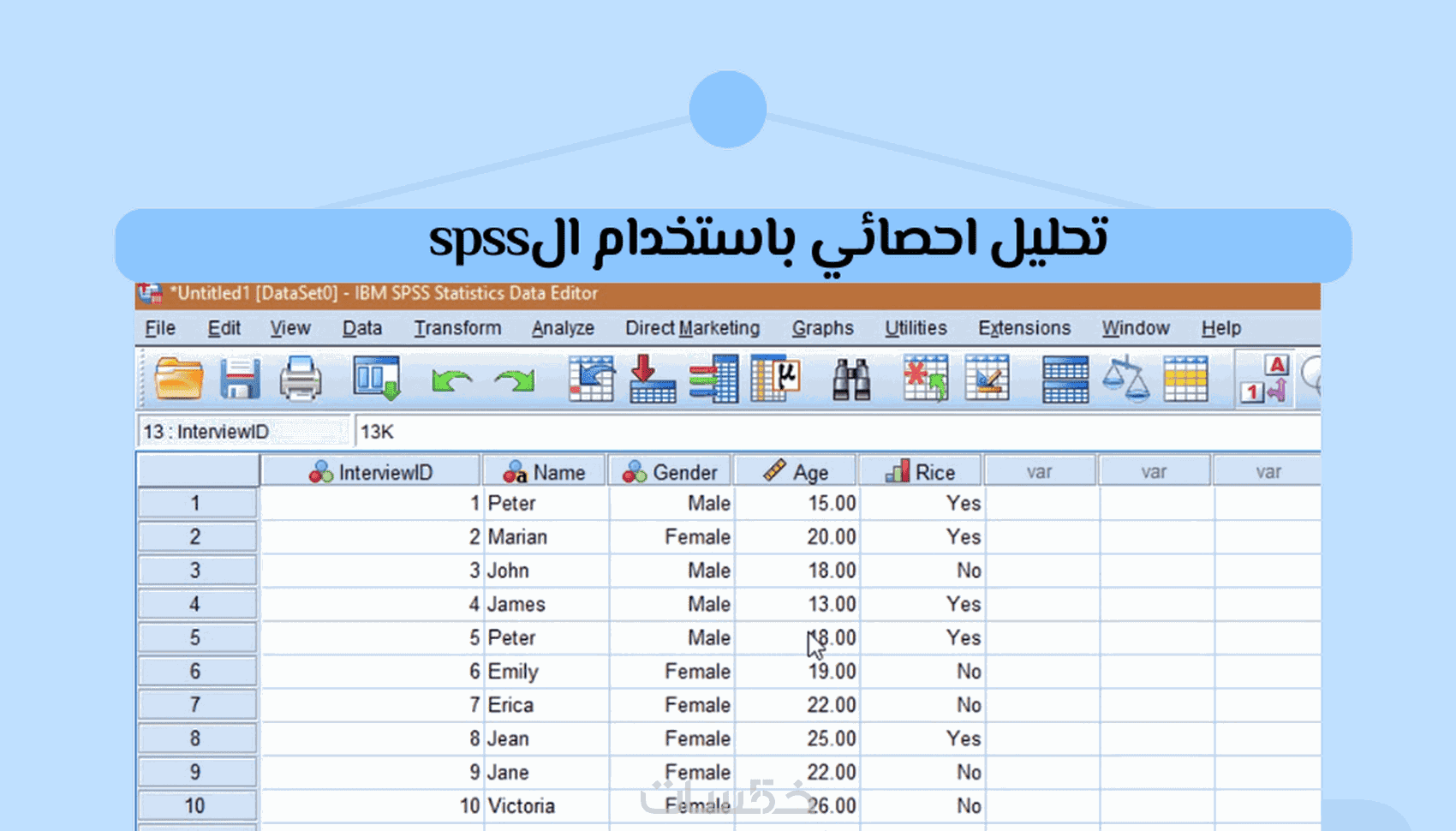
Task: Recall recently used dialogs from the toolbar
Action: 377,379
